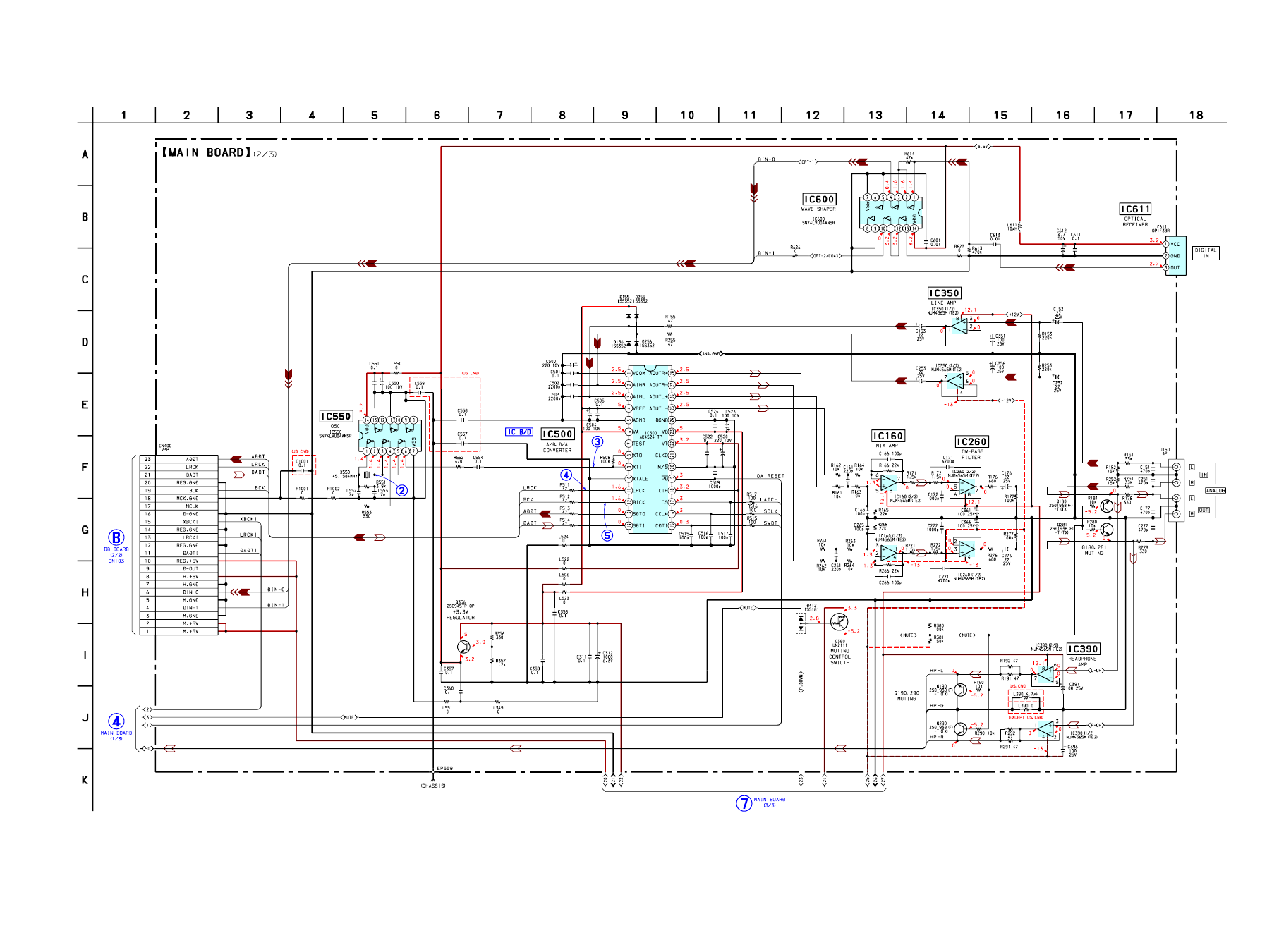Viewport: 1267px width, 952px height.
Task: Click the J150 4P jack label
Action: pos(1165,451)
